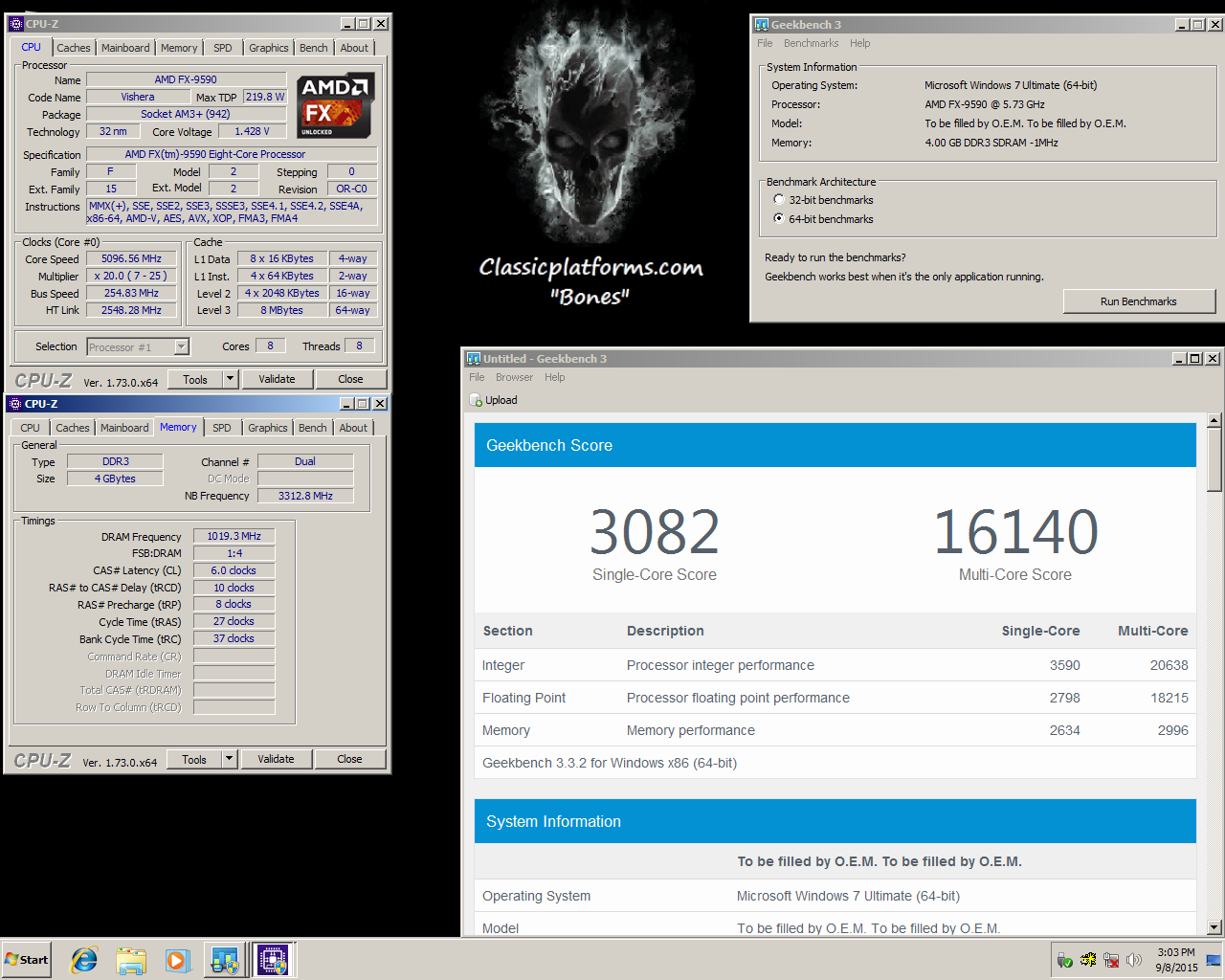Switch to the CPU-Z taskbar icon

(x=273, y=960)
